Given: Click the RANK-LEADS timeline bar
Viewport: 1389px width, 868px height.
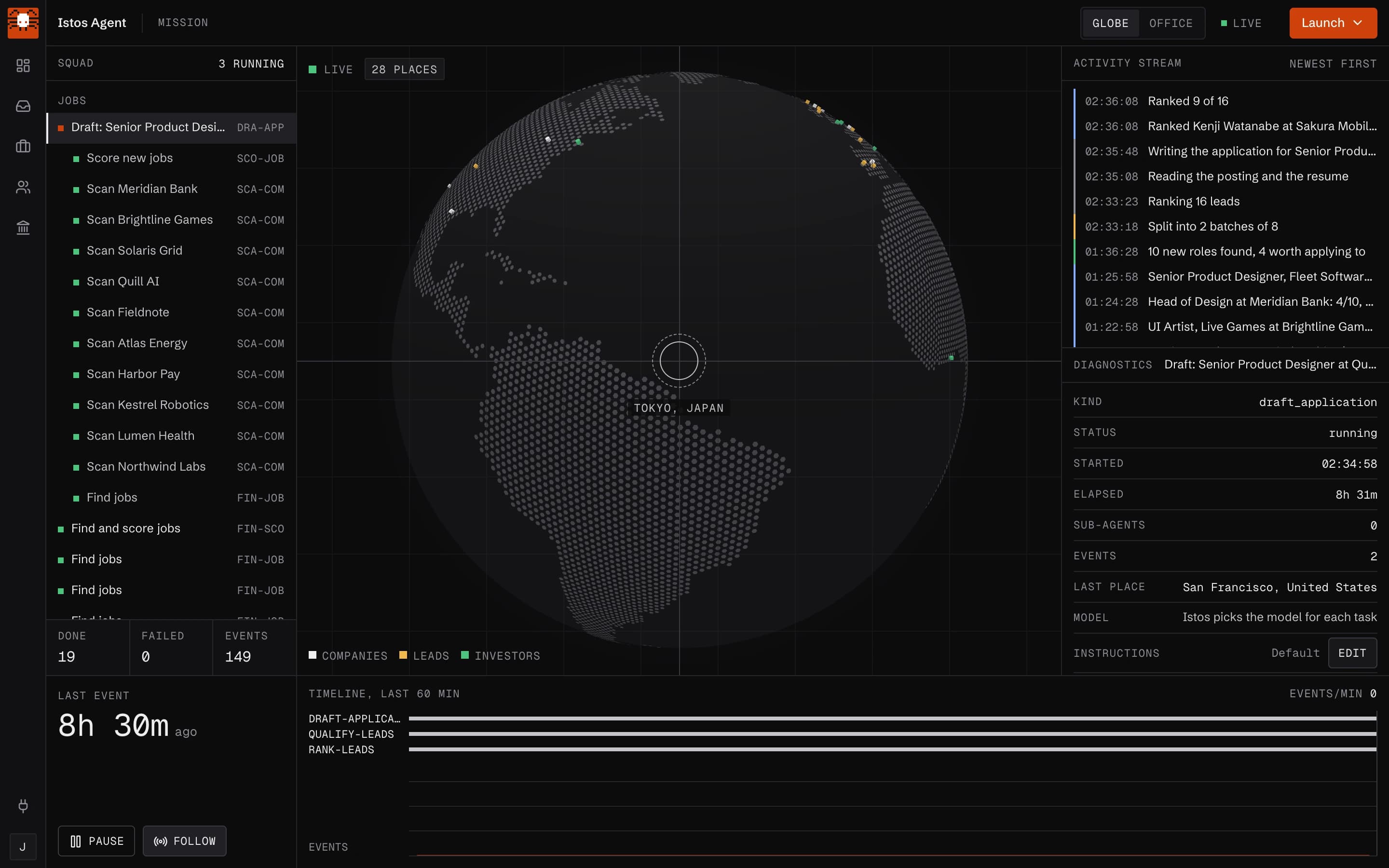Looking at the screenshot, I should click(893, 750).
